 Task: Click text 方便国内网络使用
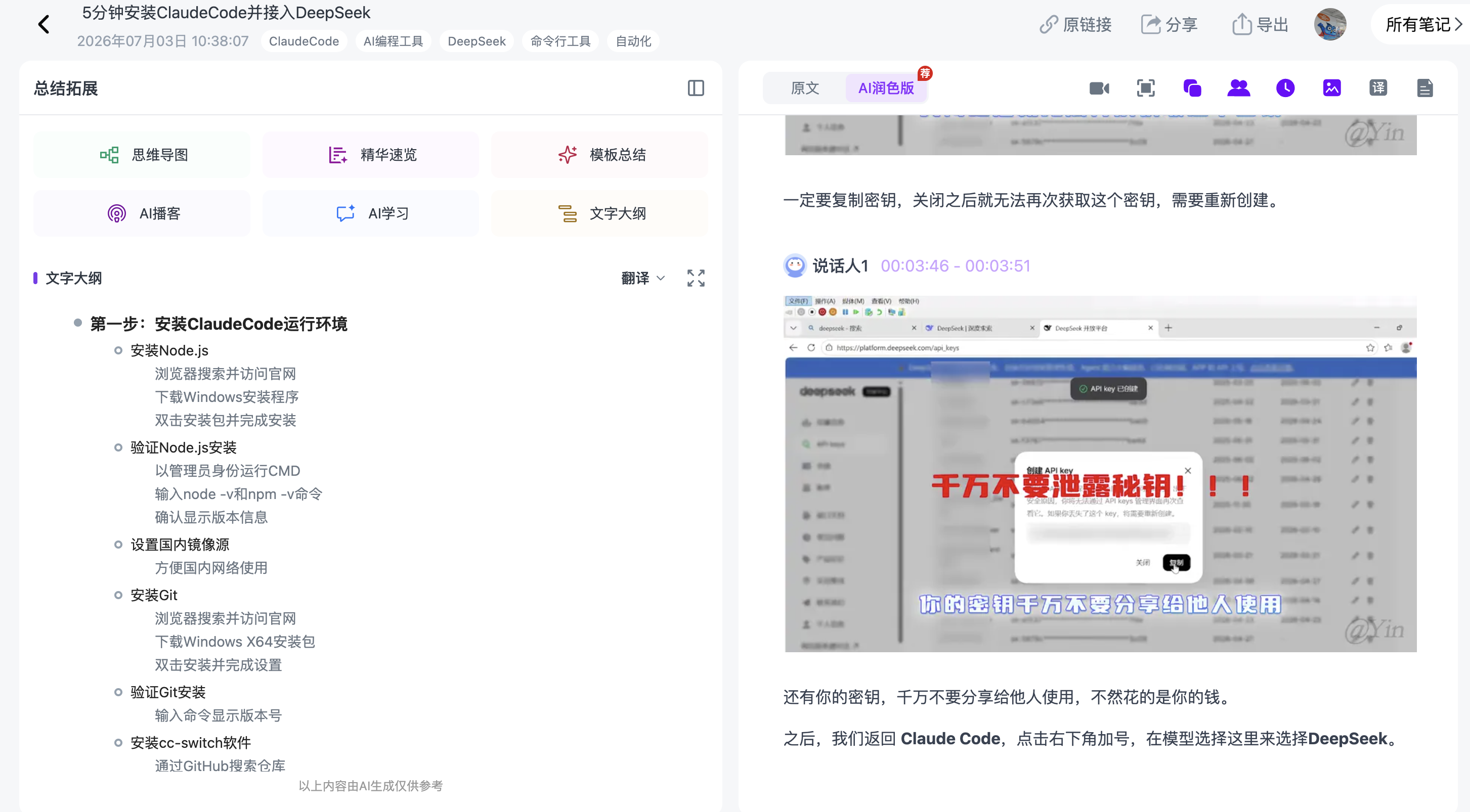click(211, 568)
